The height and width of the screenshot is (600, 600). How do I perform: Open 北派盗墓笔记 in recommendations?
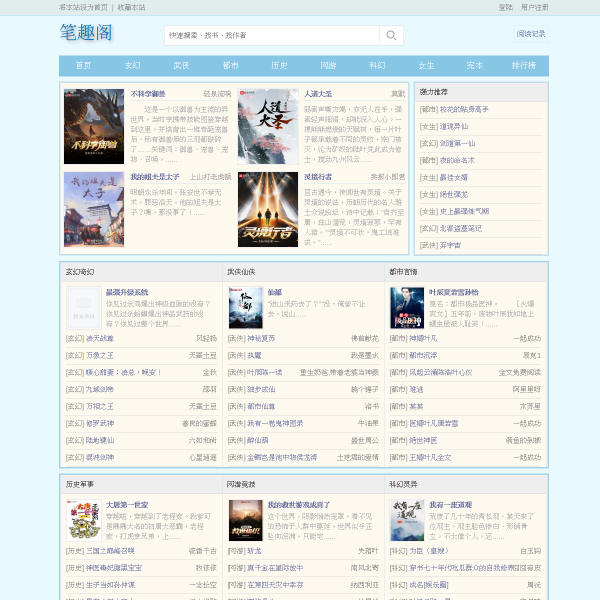tap(461, 228)
